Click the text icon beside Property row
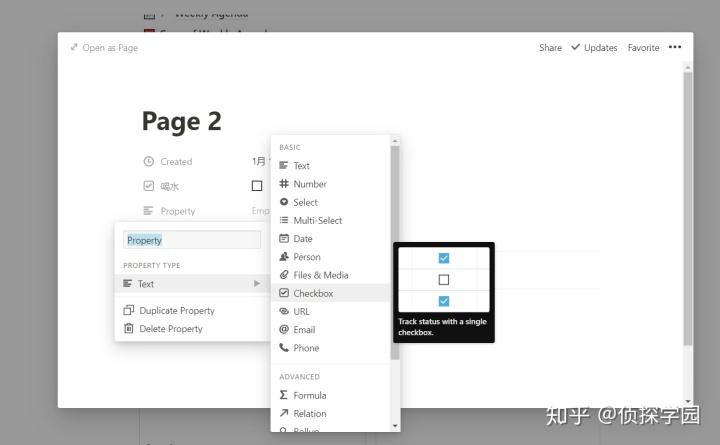This screenshot has width=720, height=445. (x=148, y=211)
